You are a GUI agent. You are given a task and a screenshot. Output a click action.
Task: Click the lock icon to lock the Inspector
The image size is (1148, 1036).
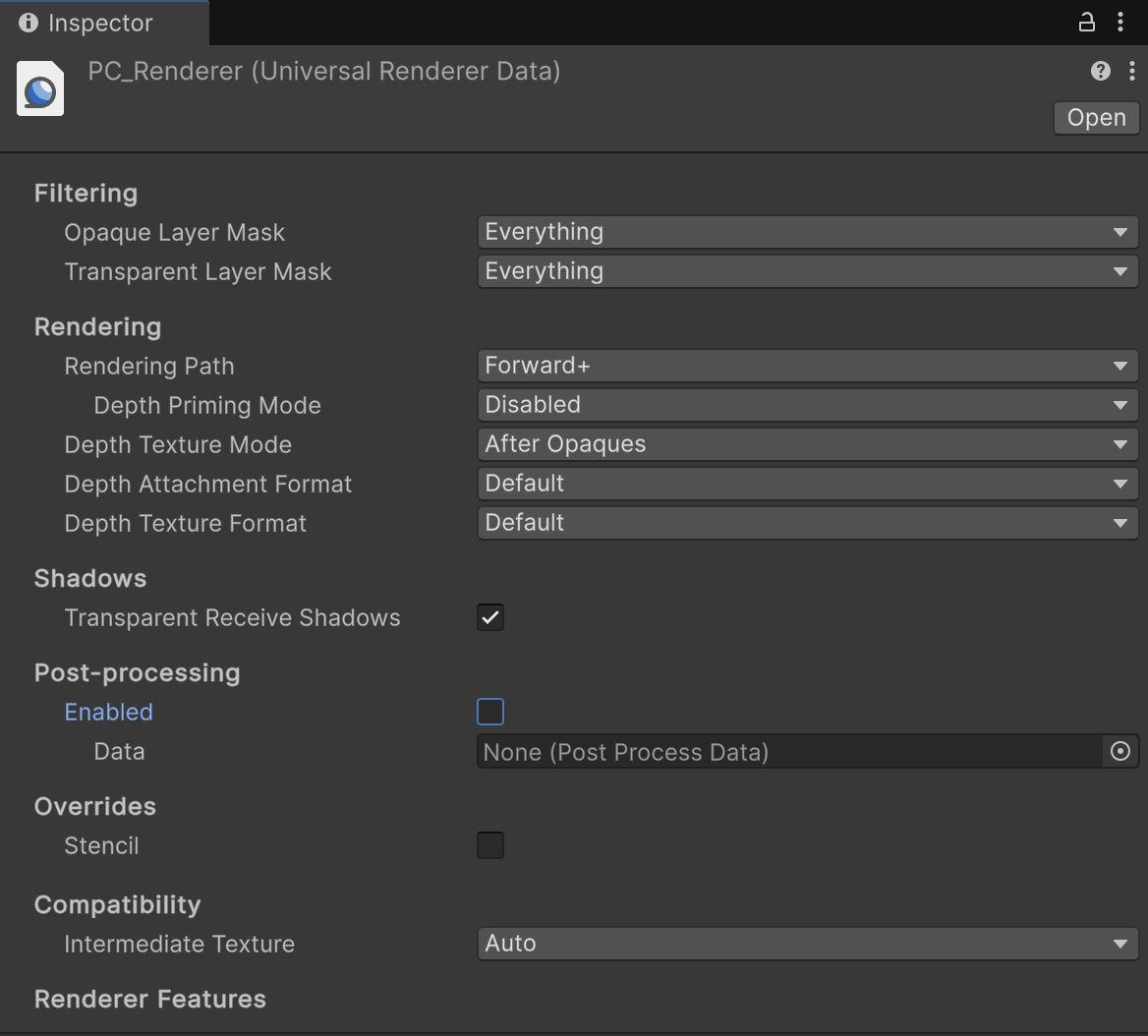click(1087, 22)
